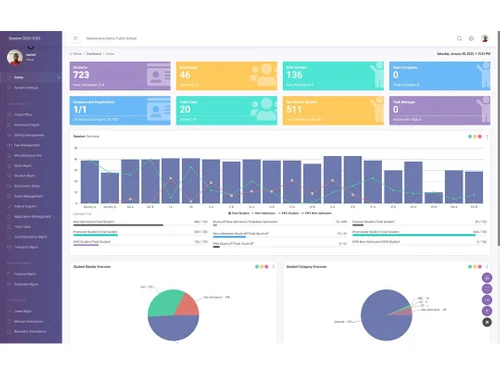Screen dimensions: 500x375
Task: Click the Time Table sidebar icon
Action: [9, 227]
